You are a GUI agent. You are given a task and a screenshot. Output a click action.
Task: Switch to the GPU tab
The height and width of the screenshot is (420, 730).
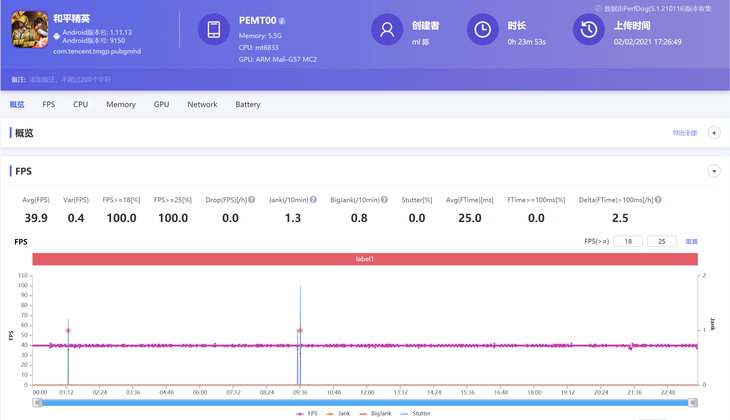click(161, 104)
